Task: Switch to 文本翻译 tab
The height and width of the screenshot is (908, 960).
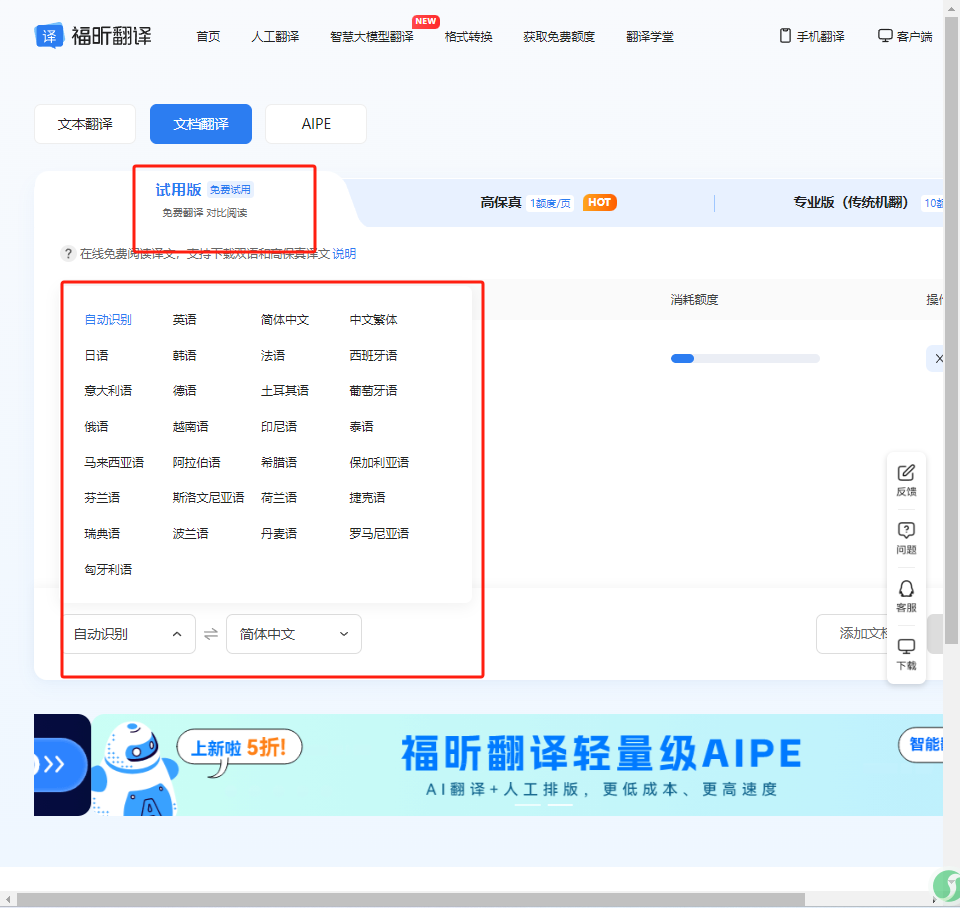Action: coord(85,124)
